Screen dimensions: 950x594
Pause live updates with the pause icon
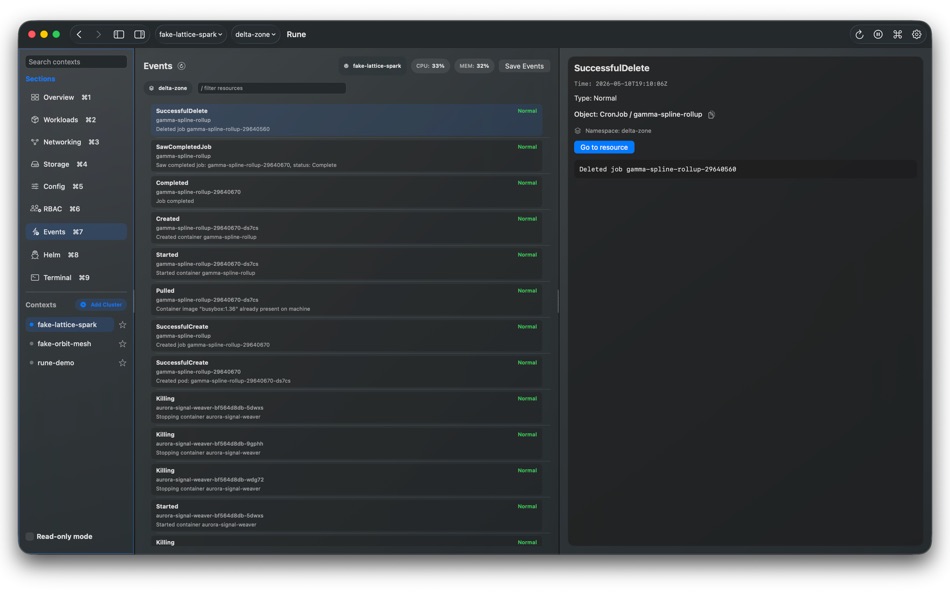tap(878, 35)
